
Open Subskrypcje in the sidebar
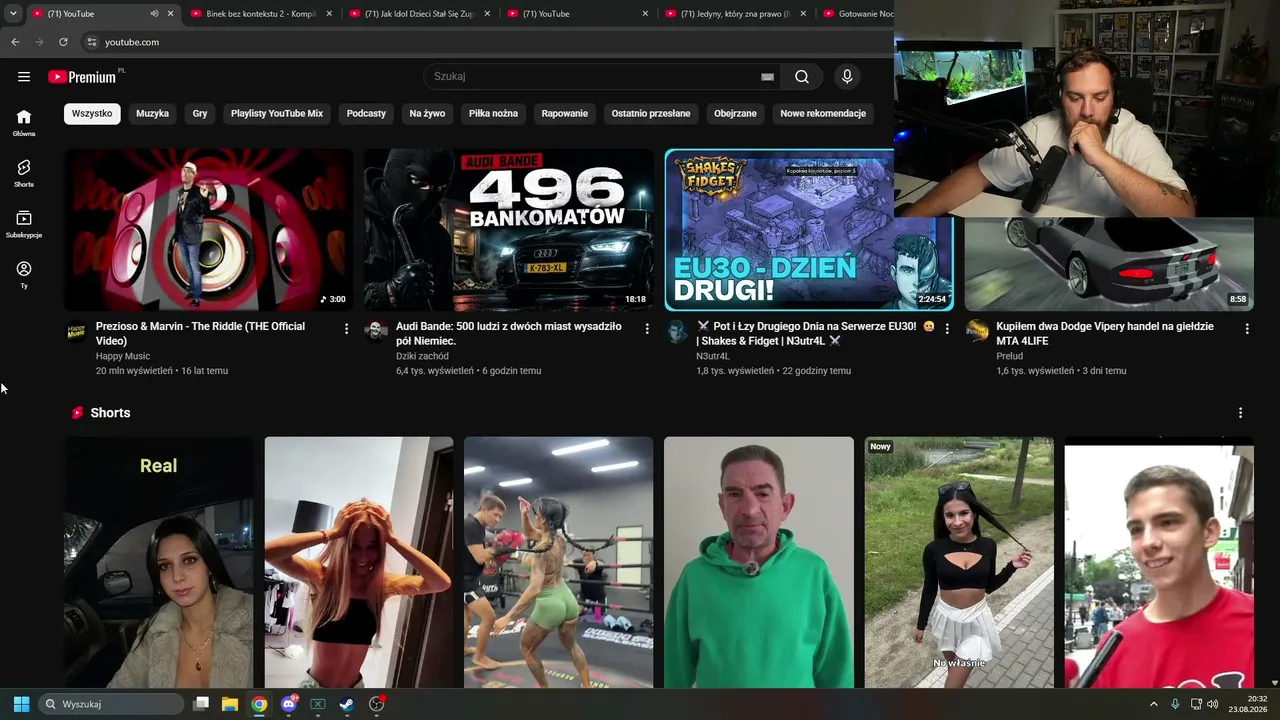[24, 224]
